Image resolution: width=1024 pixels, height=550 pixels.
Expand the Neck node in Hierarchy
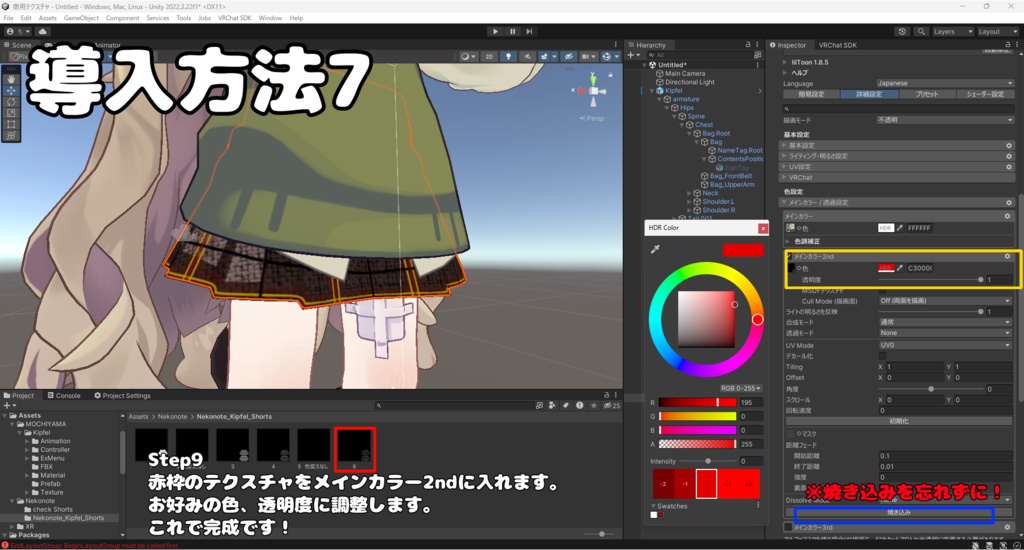point(689,193)
